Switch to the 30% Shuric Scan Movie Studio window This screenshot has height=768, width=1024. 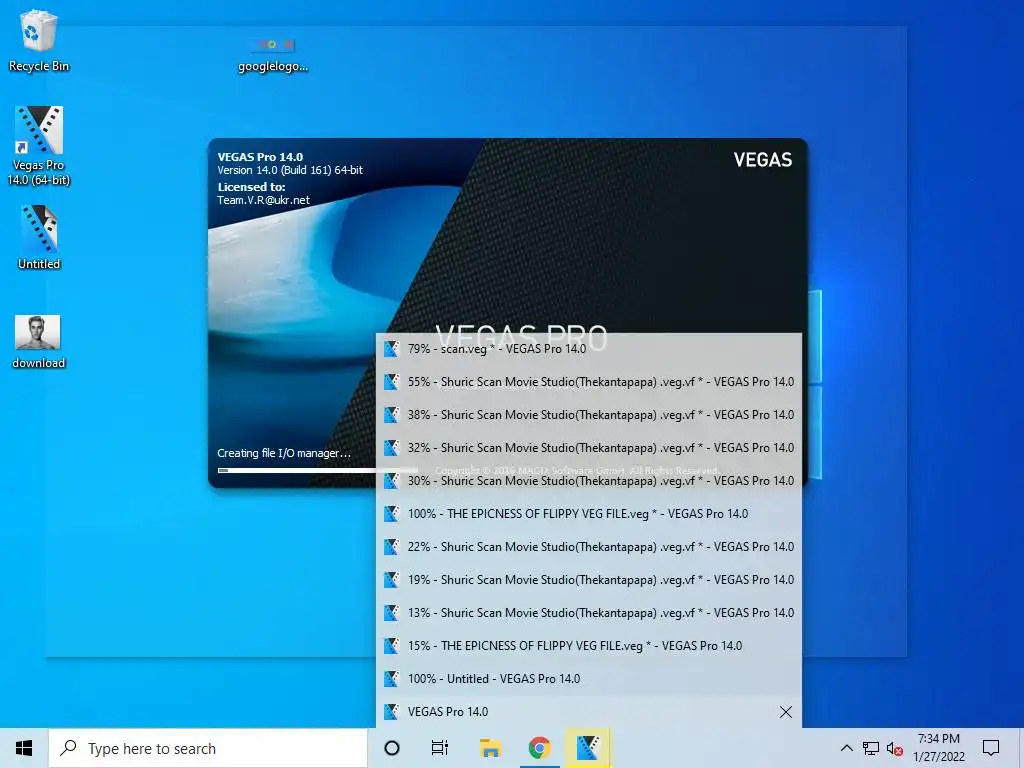click(589, 481)
